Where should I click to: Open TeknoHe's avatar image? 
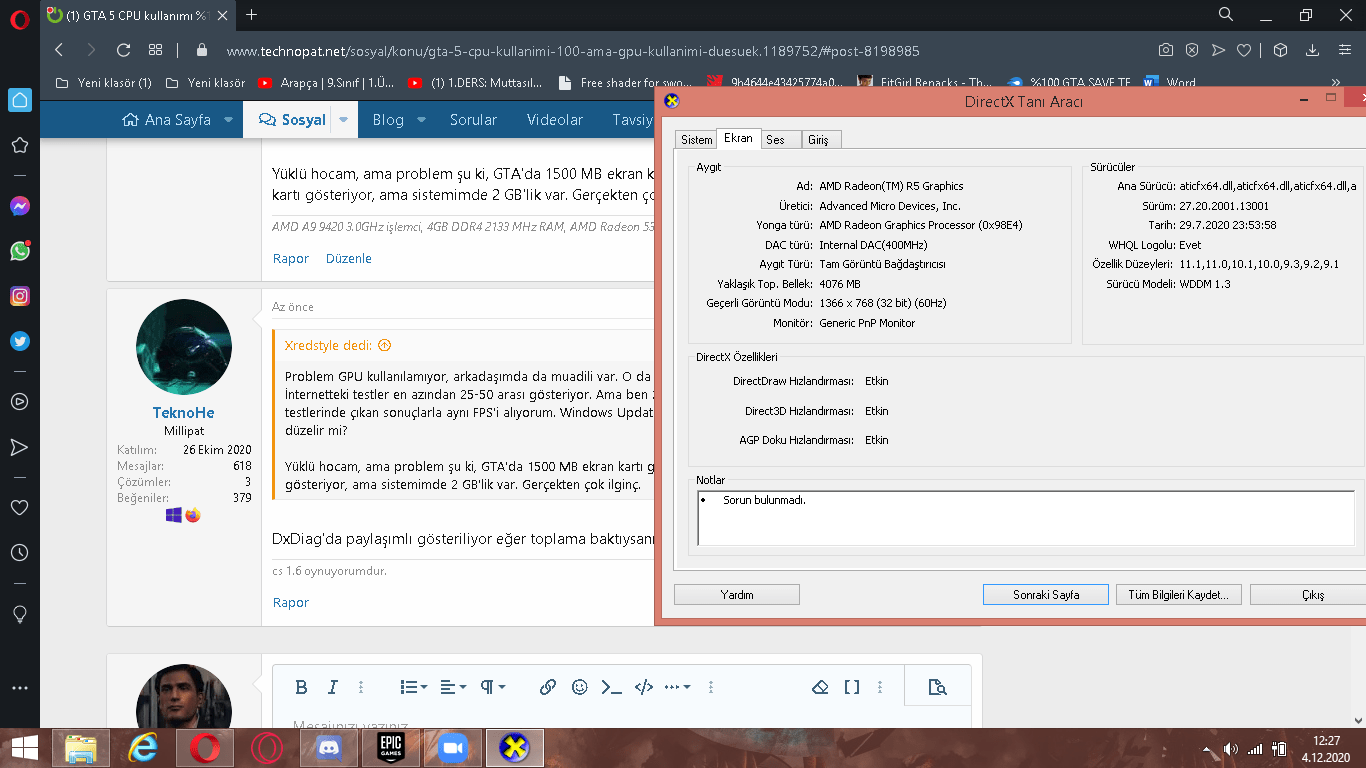184,346
